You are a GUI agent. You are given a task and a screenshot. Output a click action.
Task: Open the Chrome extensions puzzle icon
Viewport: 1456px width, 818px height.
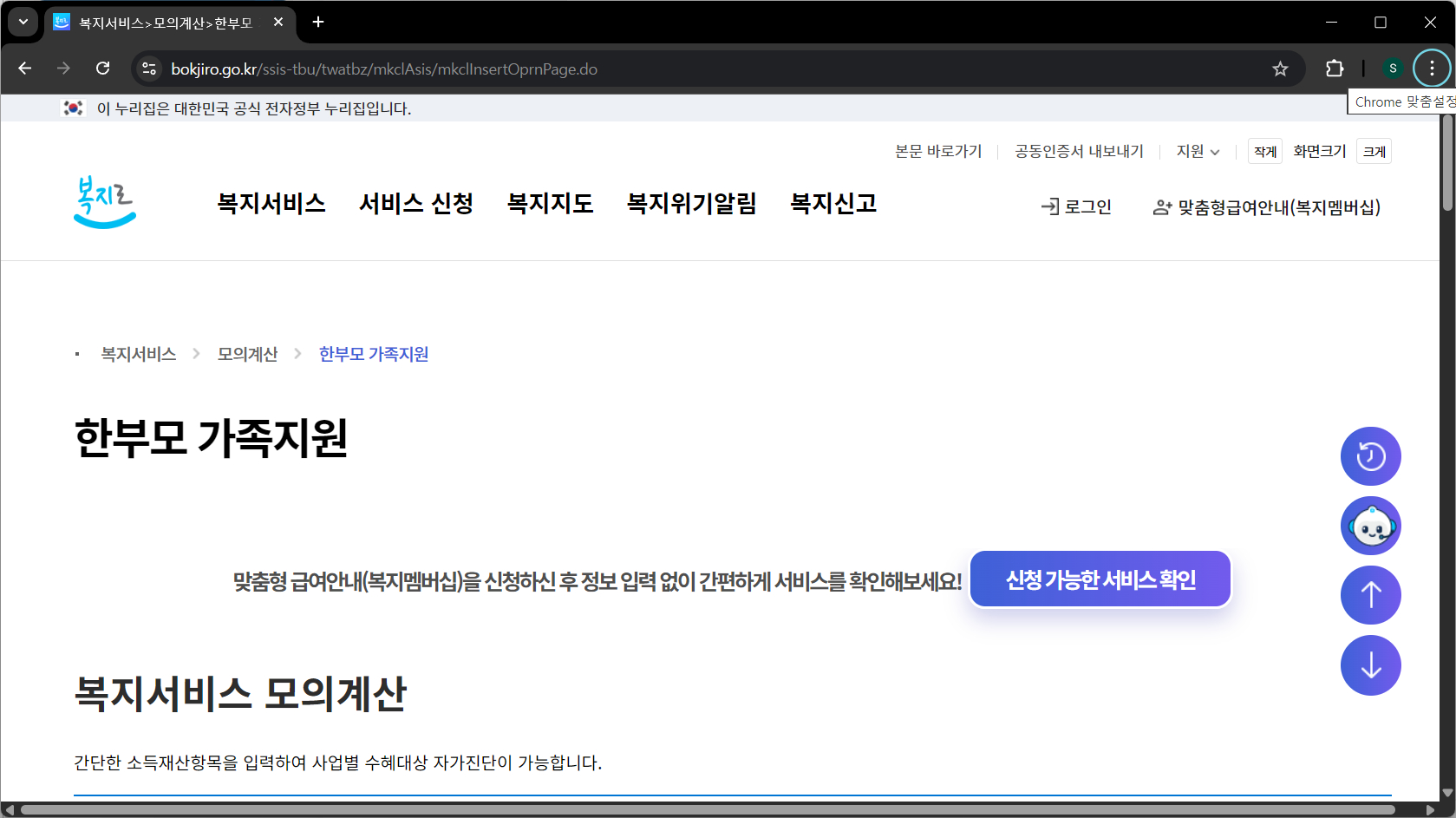click(1335, 69)
